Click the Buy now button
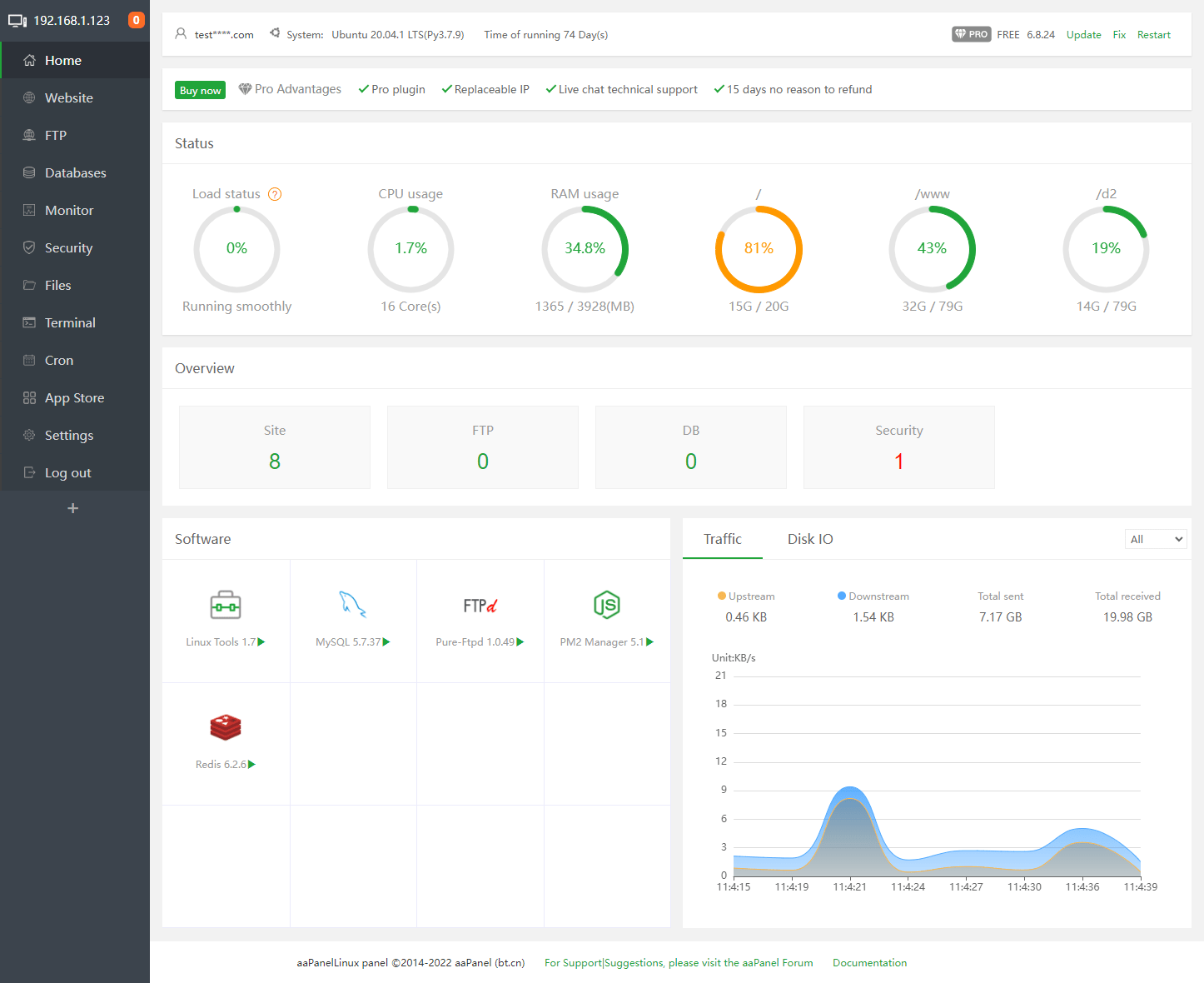 [200, 89]
